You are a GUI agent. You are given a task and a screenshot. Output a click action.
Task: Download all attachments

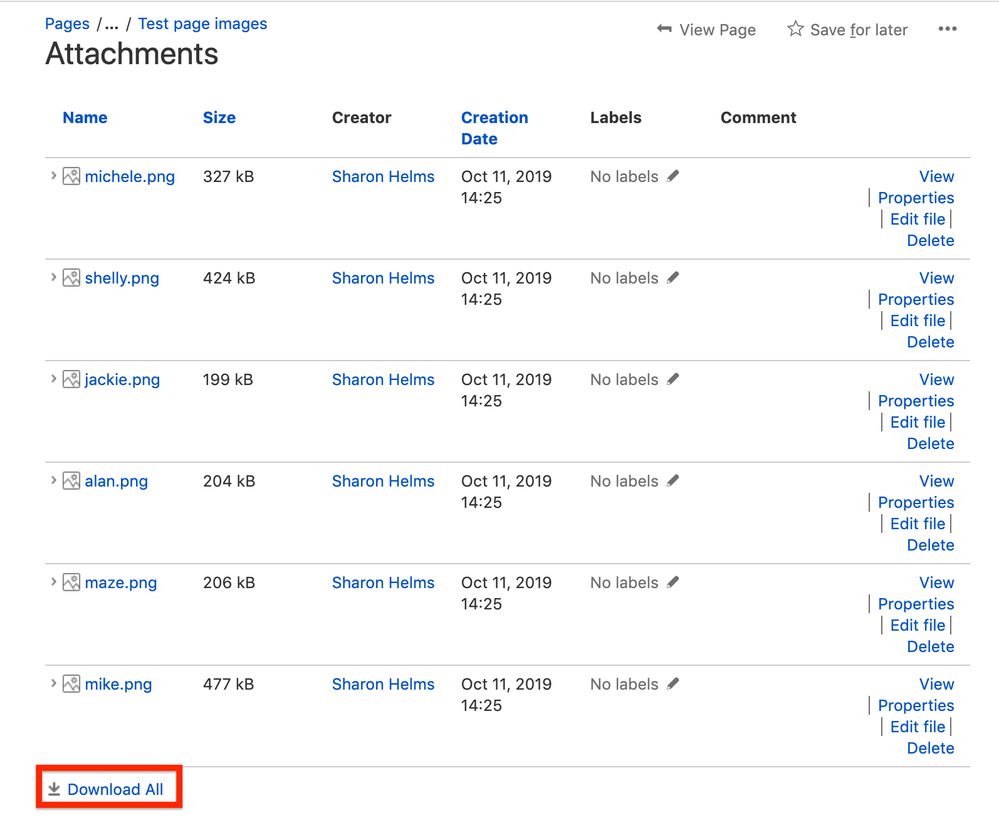point(106,789)
